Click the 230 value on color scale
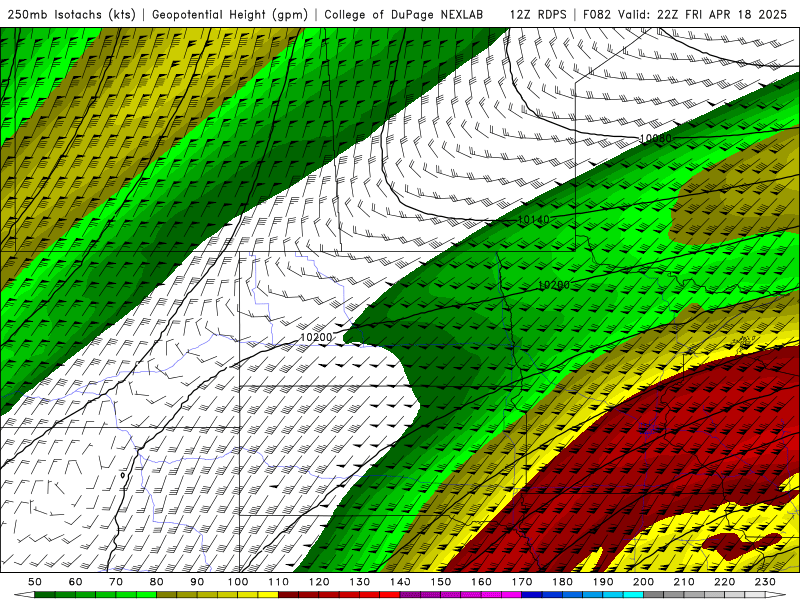Image resolution: width=800 pixels, height=600 pixels. pyautogui.click(x=766, y=582)
